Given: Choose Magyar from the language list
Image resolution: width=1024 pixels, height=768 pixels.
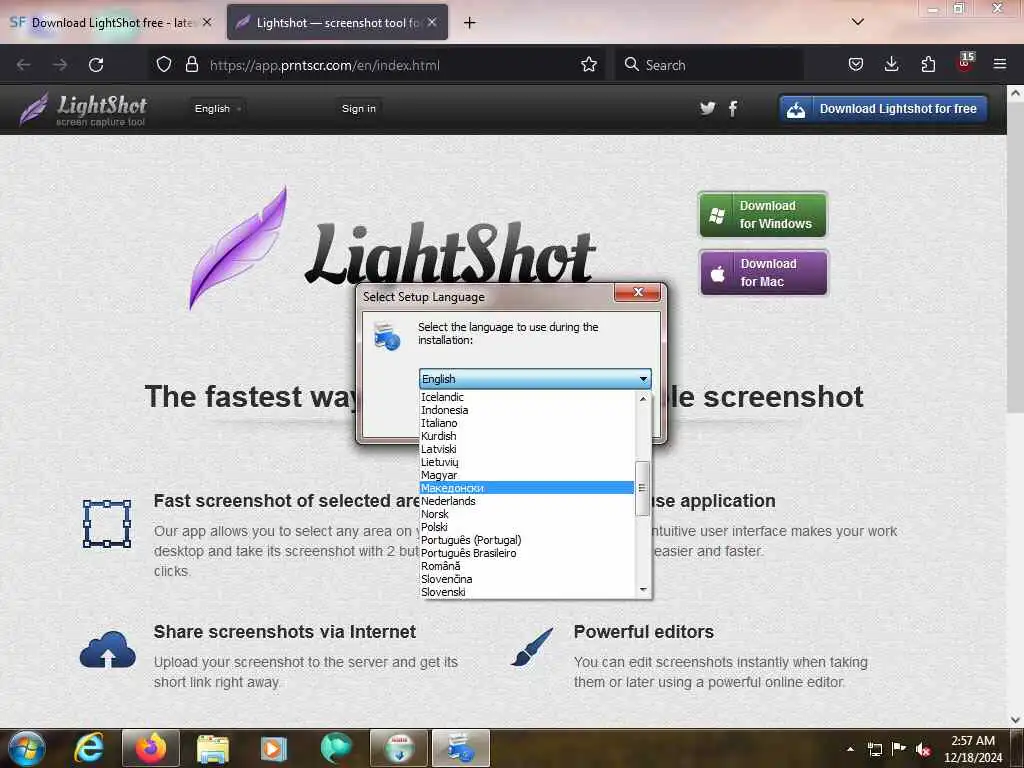Looking at the screenshot, I should pos(526,475).
